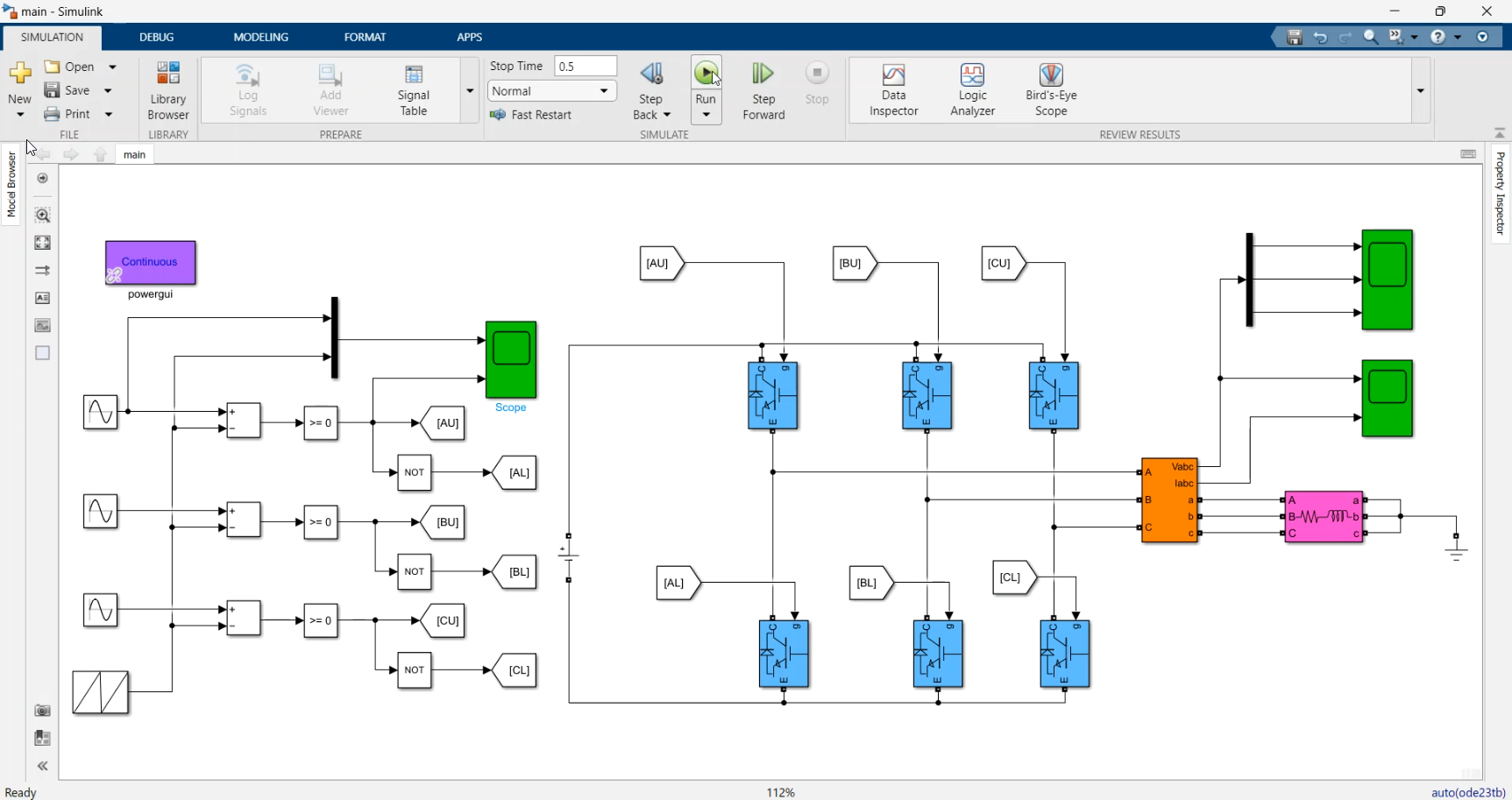Expand the Step Back dropdown arrow
The width and height of the screenshot is (1512, 800).
(x=667, y=115)
